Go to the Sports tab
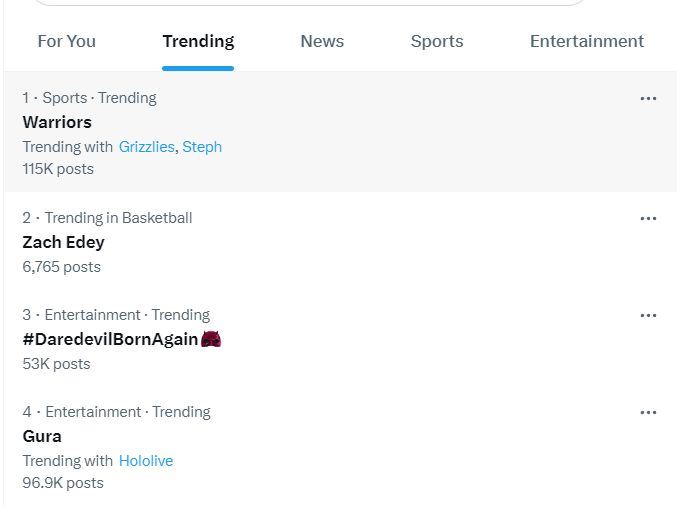Image resolution: width=677 pixels, height=507 pixels. (437, 41)
